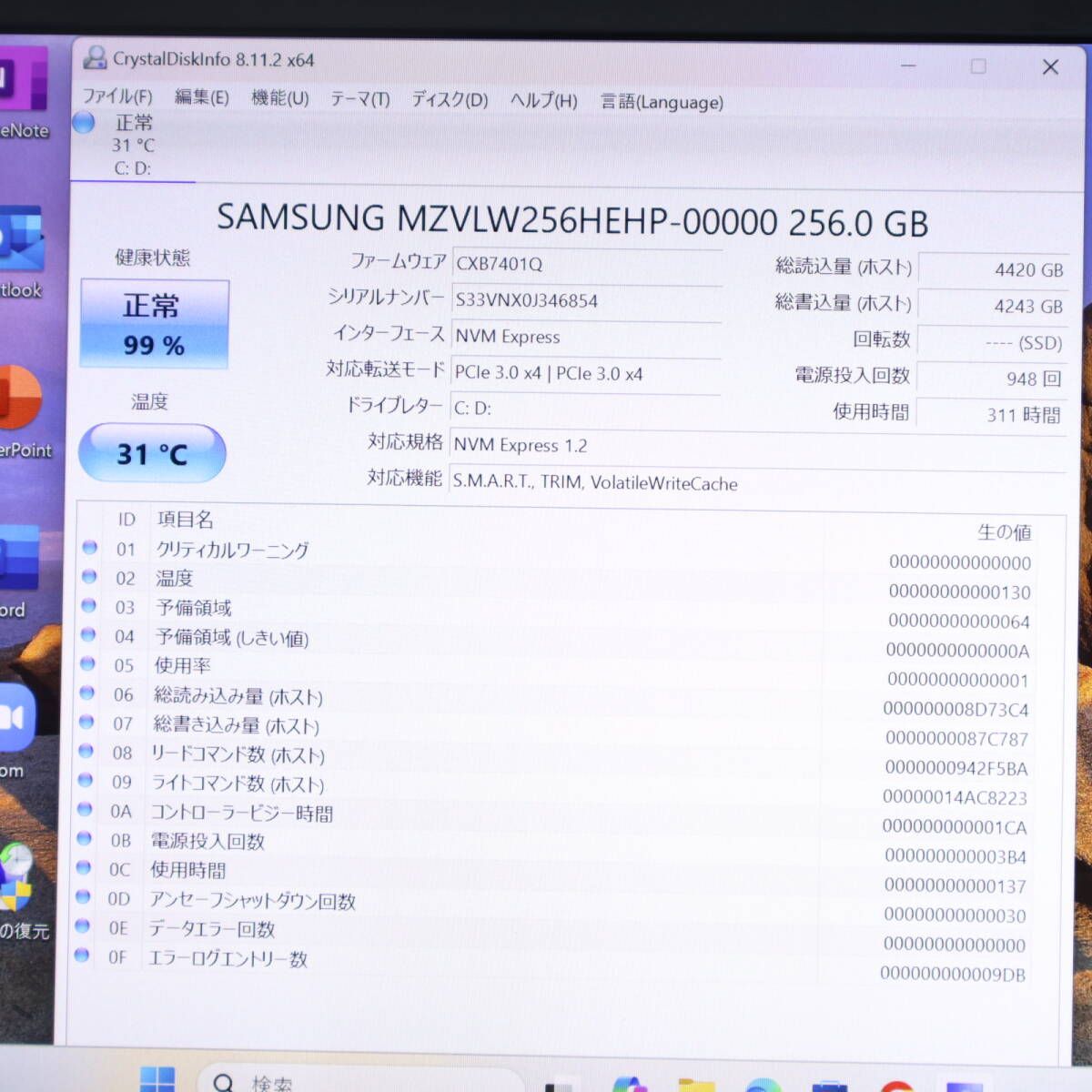
Task: Click the status orb for row 05 使用率
Action: click(x=87, y=664)
